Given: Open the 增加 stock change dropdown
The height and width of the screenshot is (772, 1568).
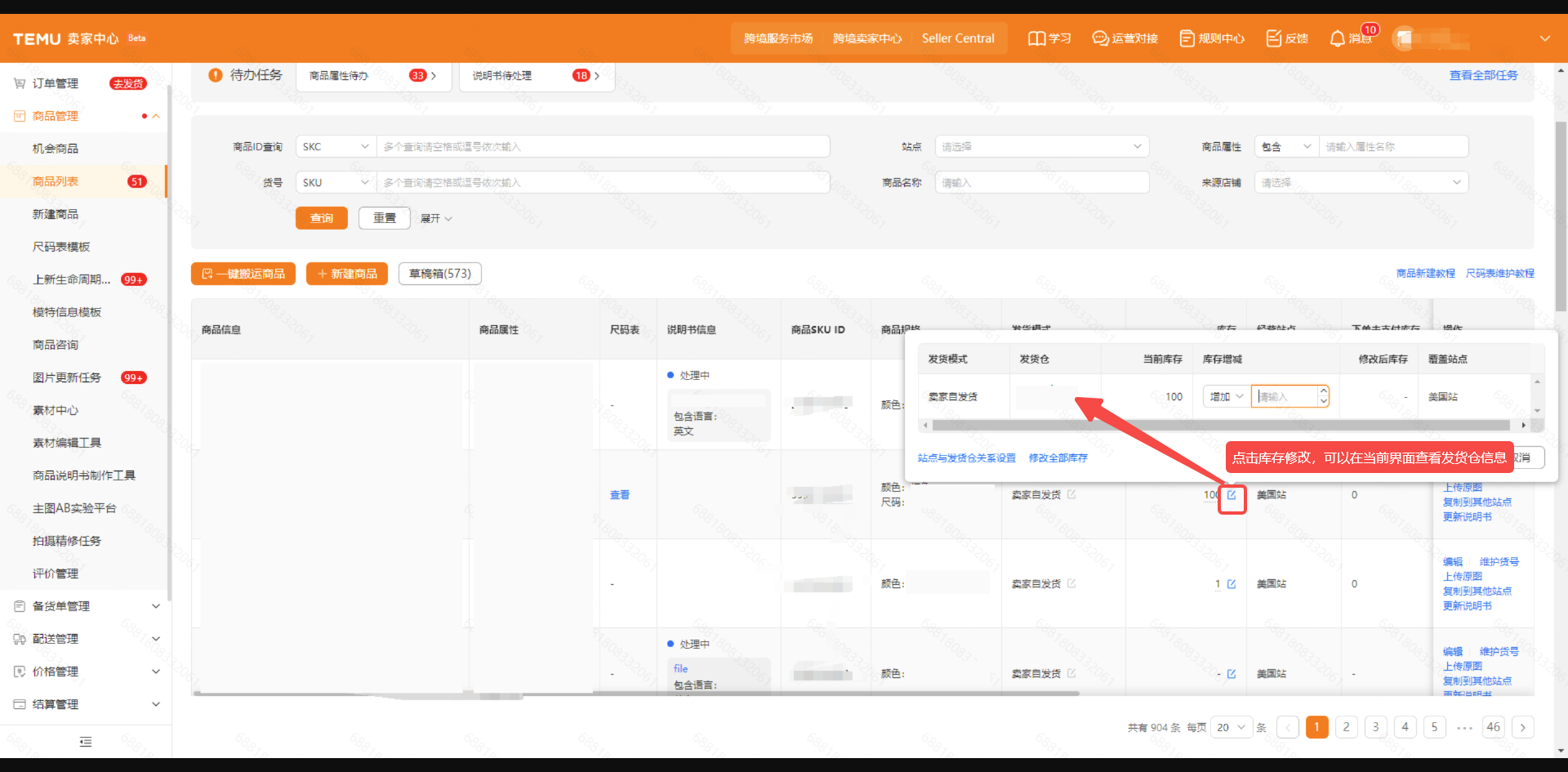Looking at the screenshot, I should (x=1227, y=397).
